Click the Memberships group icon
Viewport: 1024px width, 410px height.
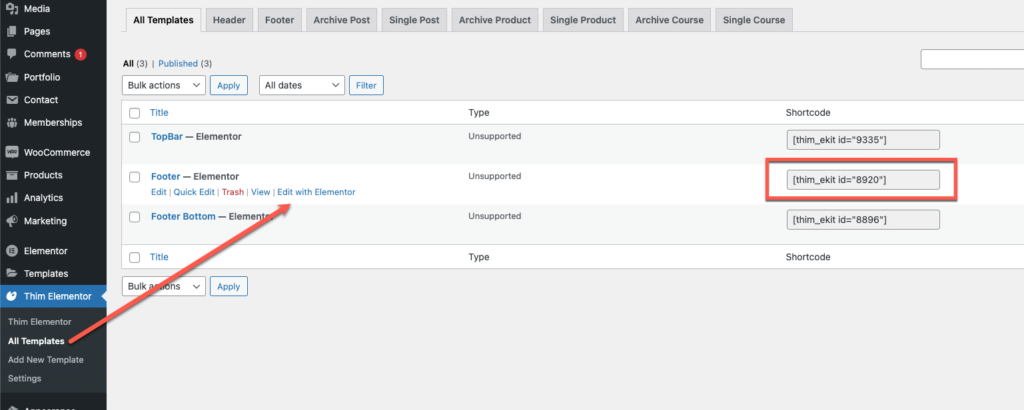[x=11, y=123]
